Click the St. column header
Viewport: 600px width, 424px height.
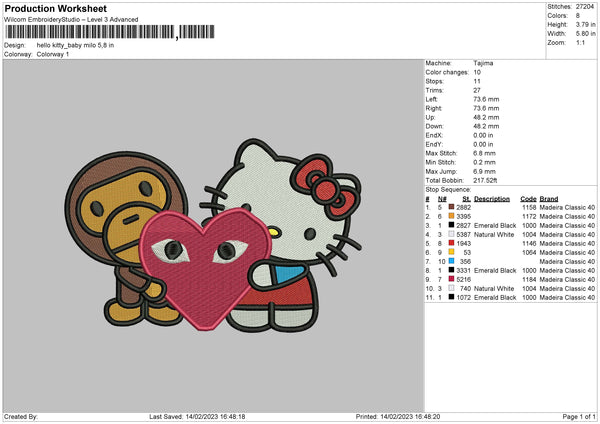click(466, 198)
